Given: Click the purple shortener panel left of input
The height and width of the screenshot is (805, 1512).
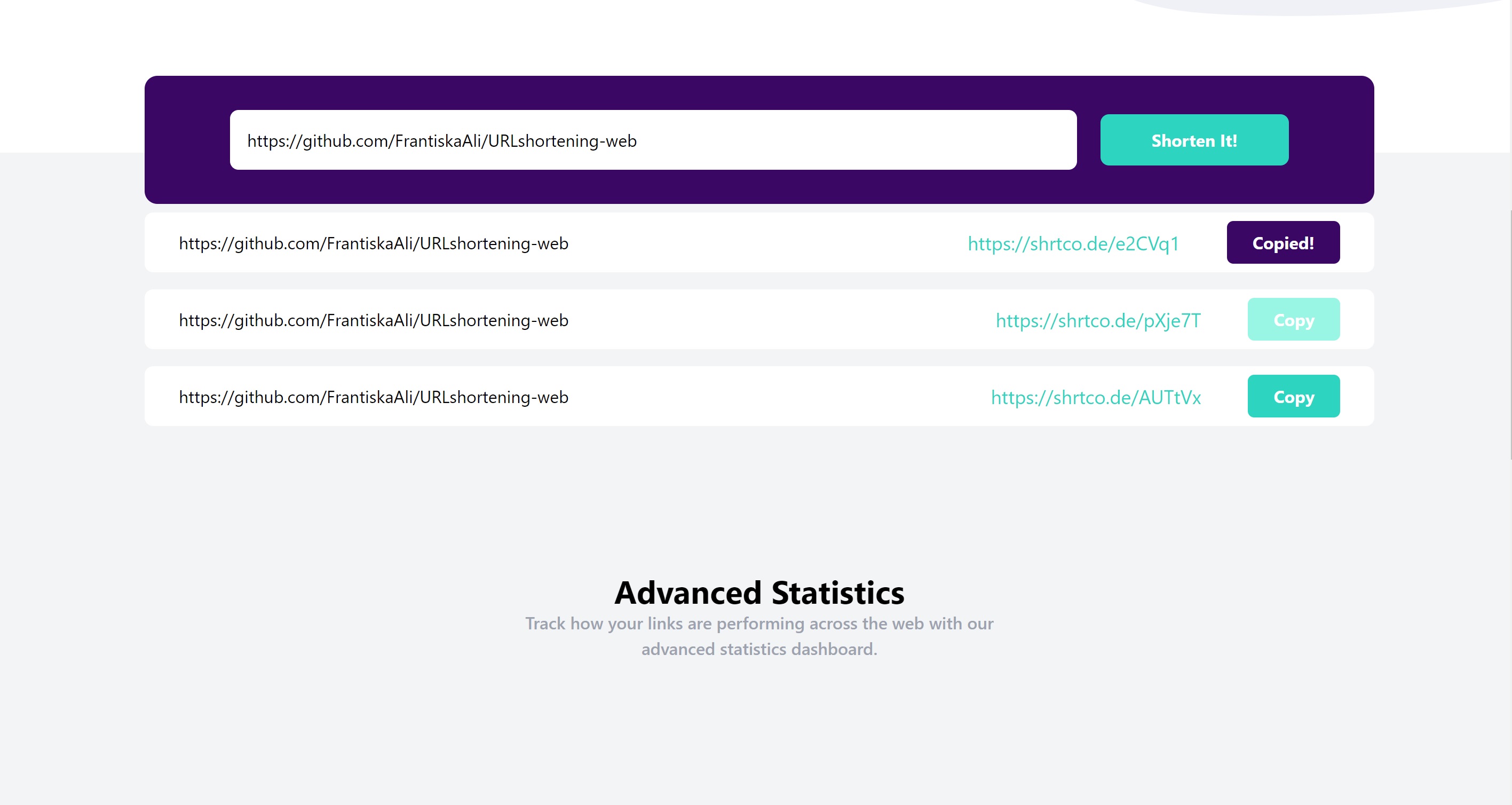Looking at the screenshot, I should [187, 140].
